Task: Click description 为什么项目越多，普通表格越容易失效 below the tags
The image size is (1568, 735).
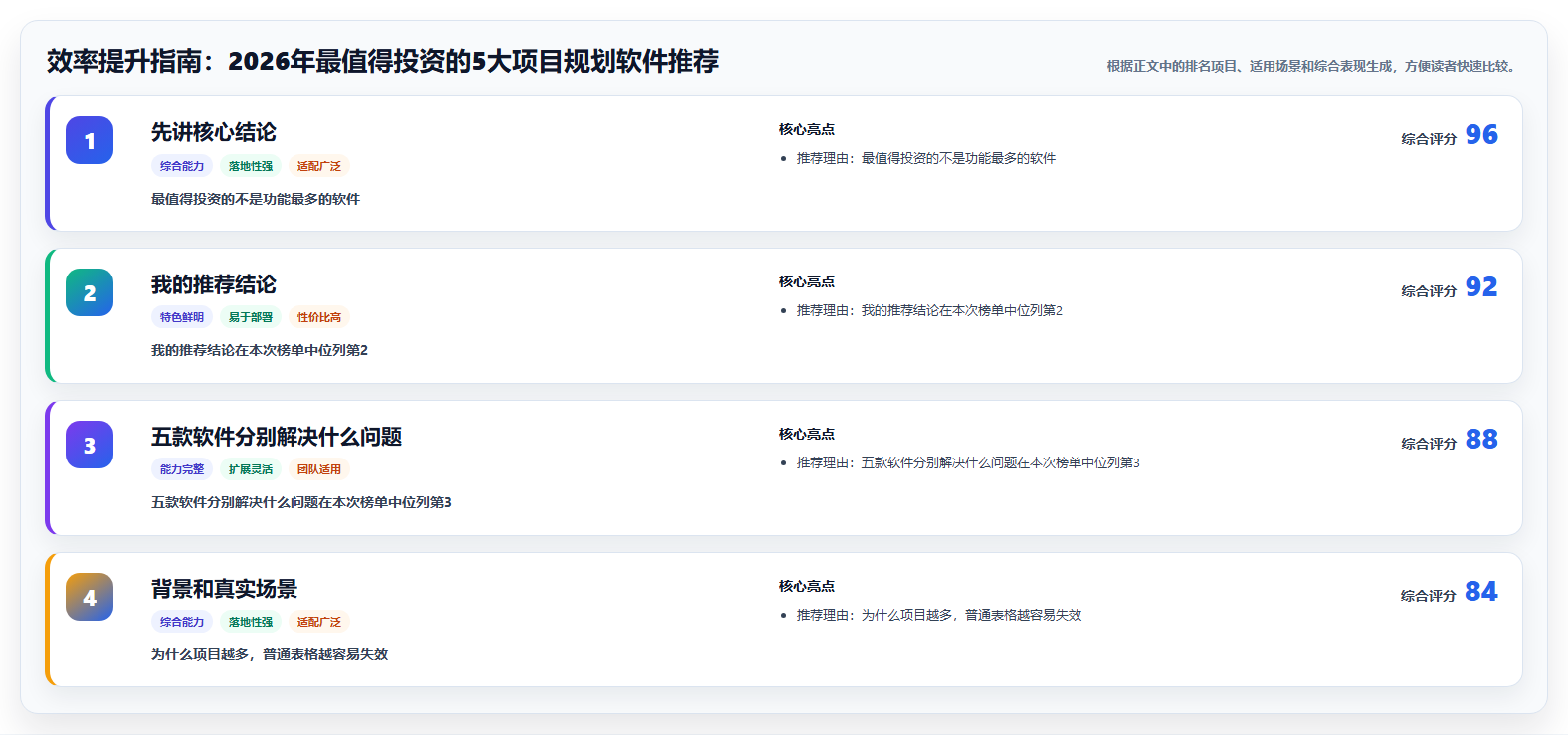Action: pos(270,654)
